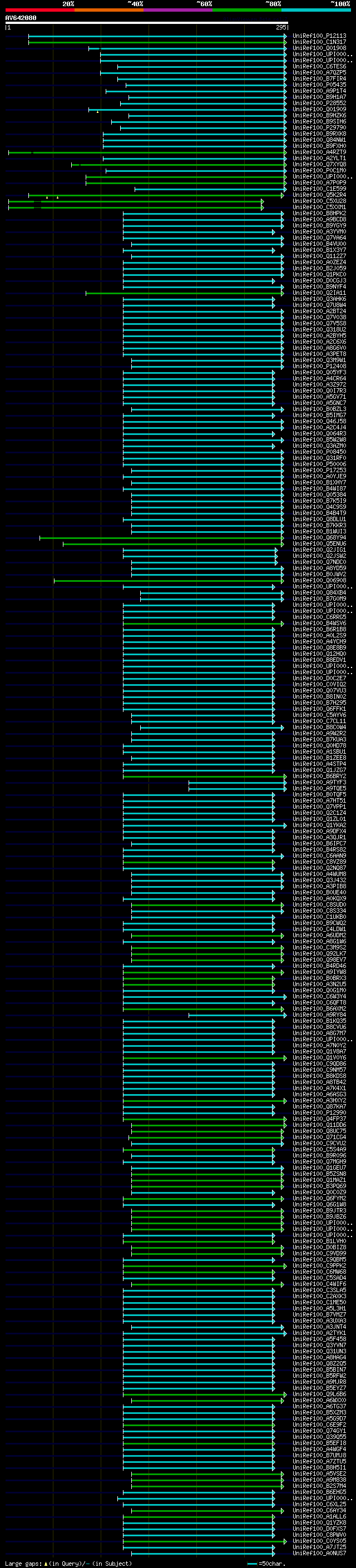Select hit label UniRef100_B6BRY2

[319, 776]
